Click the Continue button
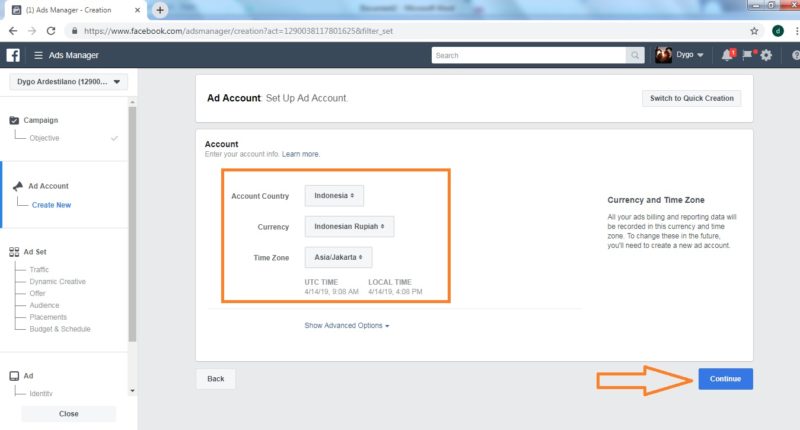Viewport: 800px width, 430px height. click(x=726, y=379)
